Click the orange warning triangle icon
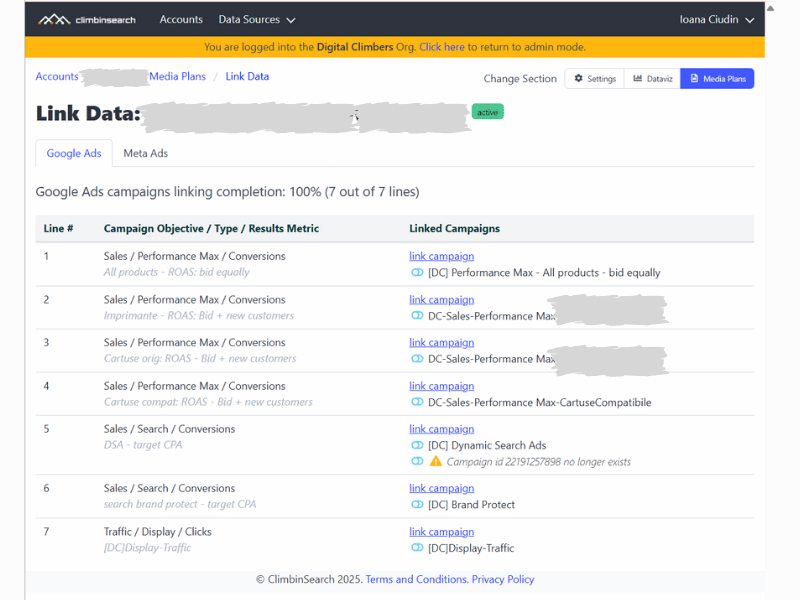This screenshot has width=800, height=600. pyautogui.click(x=435, y=461)
